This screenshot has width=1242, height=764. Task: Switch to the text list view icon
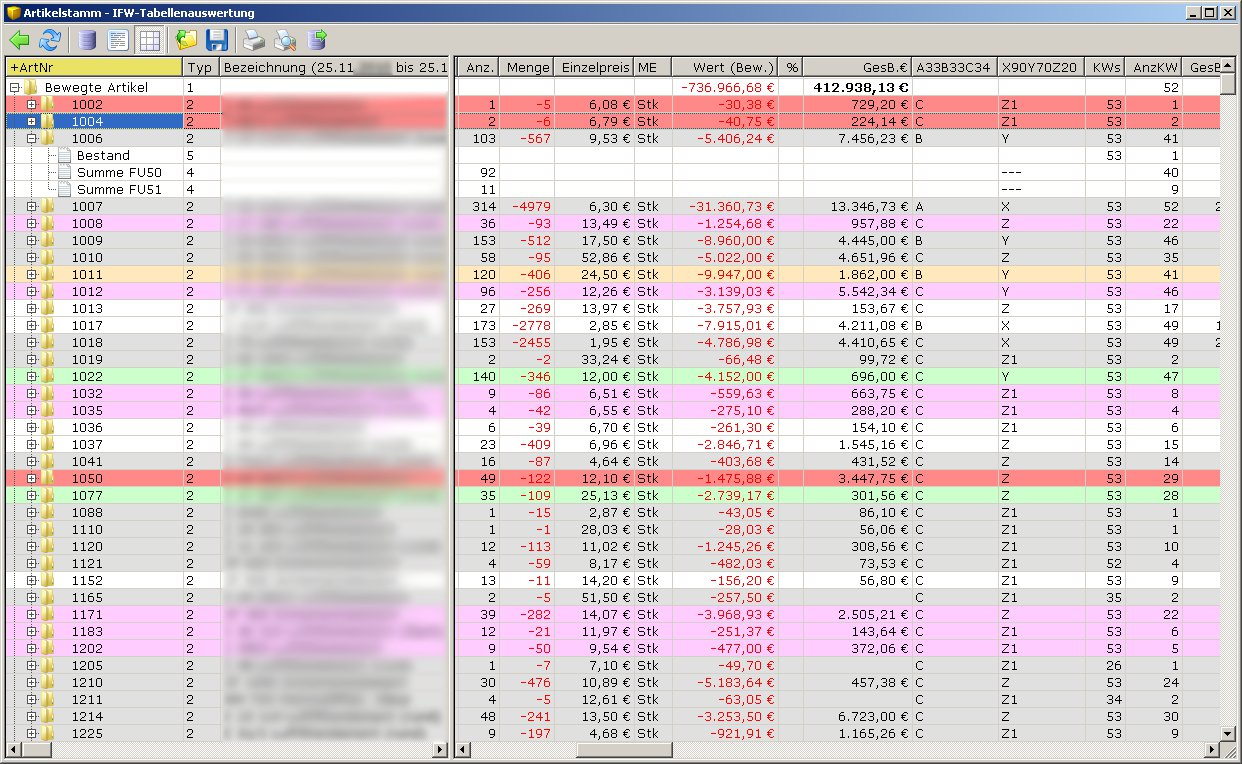(x=118, y=40)
